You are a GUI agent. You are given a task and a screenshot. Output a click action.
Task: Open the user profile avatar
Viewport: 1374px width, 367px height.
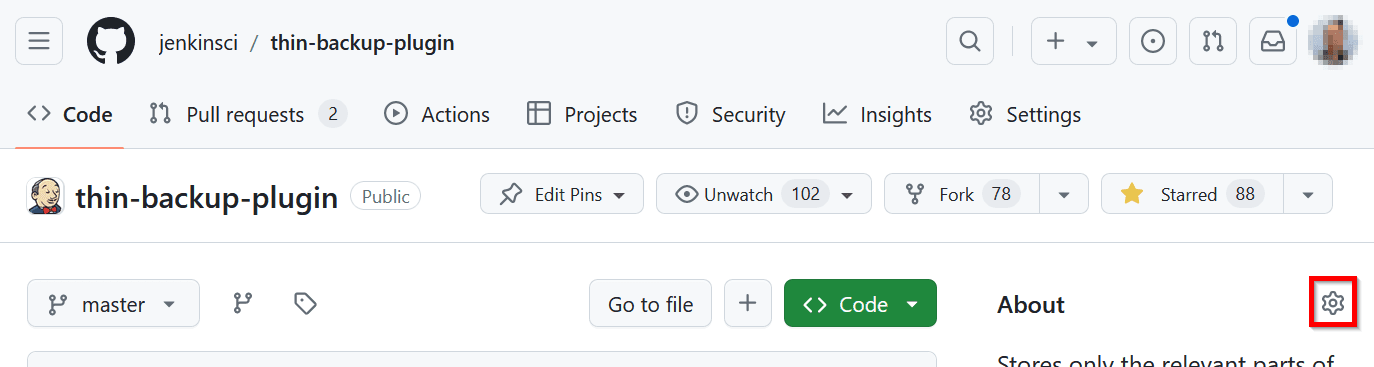1334,41
